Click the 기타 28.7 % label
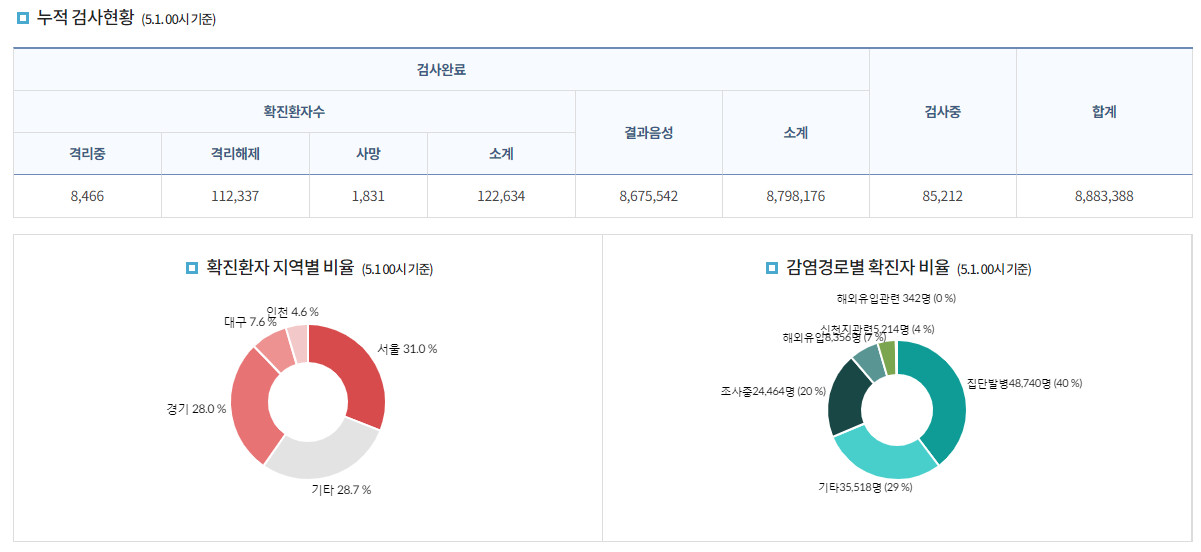Viewport: 1201px width, 552px height. pos(341,490)
